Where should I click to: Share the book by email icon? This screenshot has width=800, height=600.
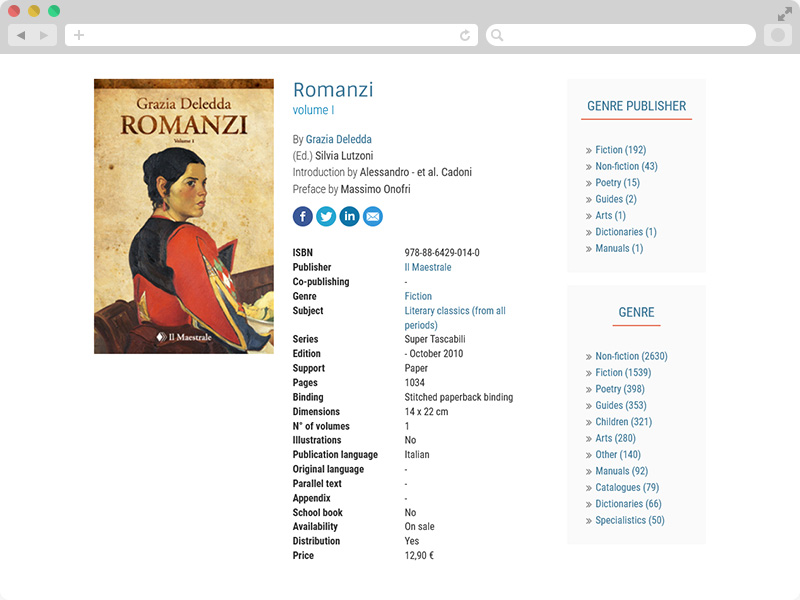[x=373, y=216]
